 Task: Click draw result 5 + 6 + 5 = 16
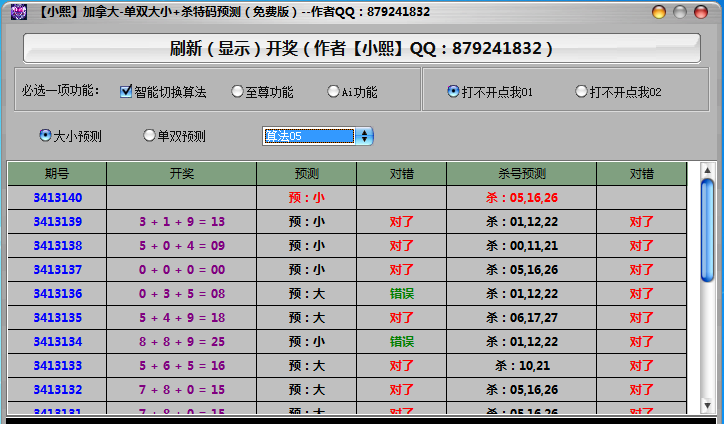[x=182, y=366]
